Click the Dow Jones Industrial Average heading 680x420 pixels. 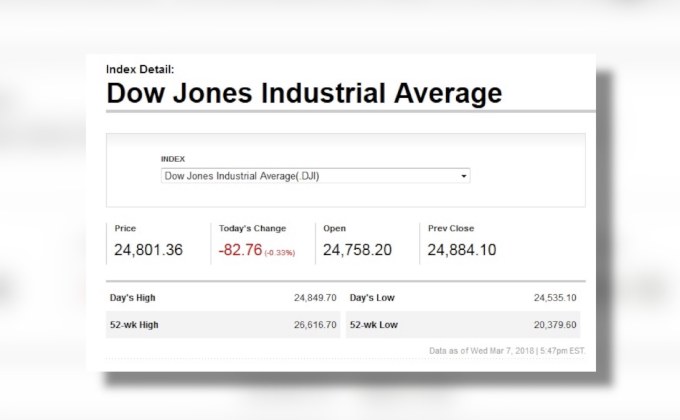click(304, 95)
